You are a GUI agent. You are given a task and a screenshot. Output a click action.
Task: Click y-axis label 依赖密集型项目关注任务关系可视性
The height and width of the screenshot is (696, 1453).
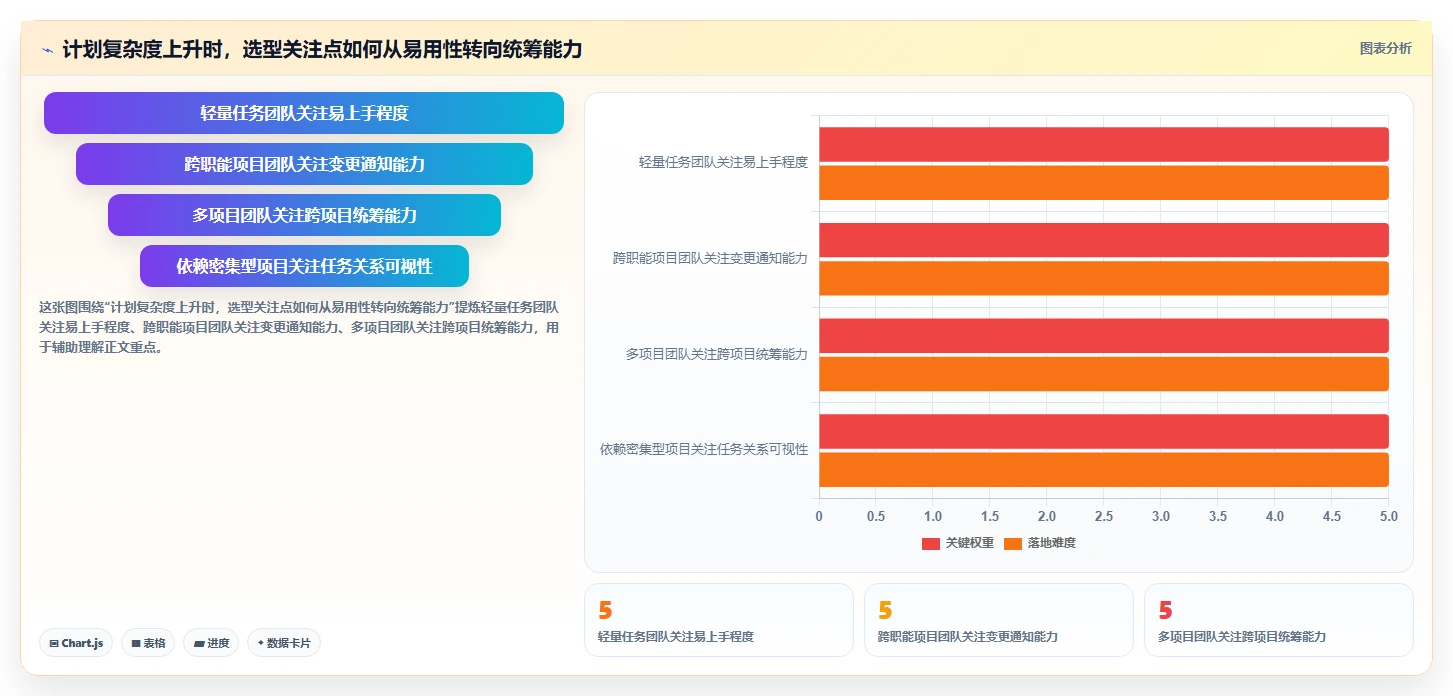tap(704, 450)
